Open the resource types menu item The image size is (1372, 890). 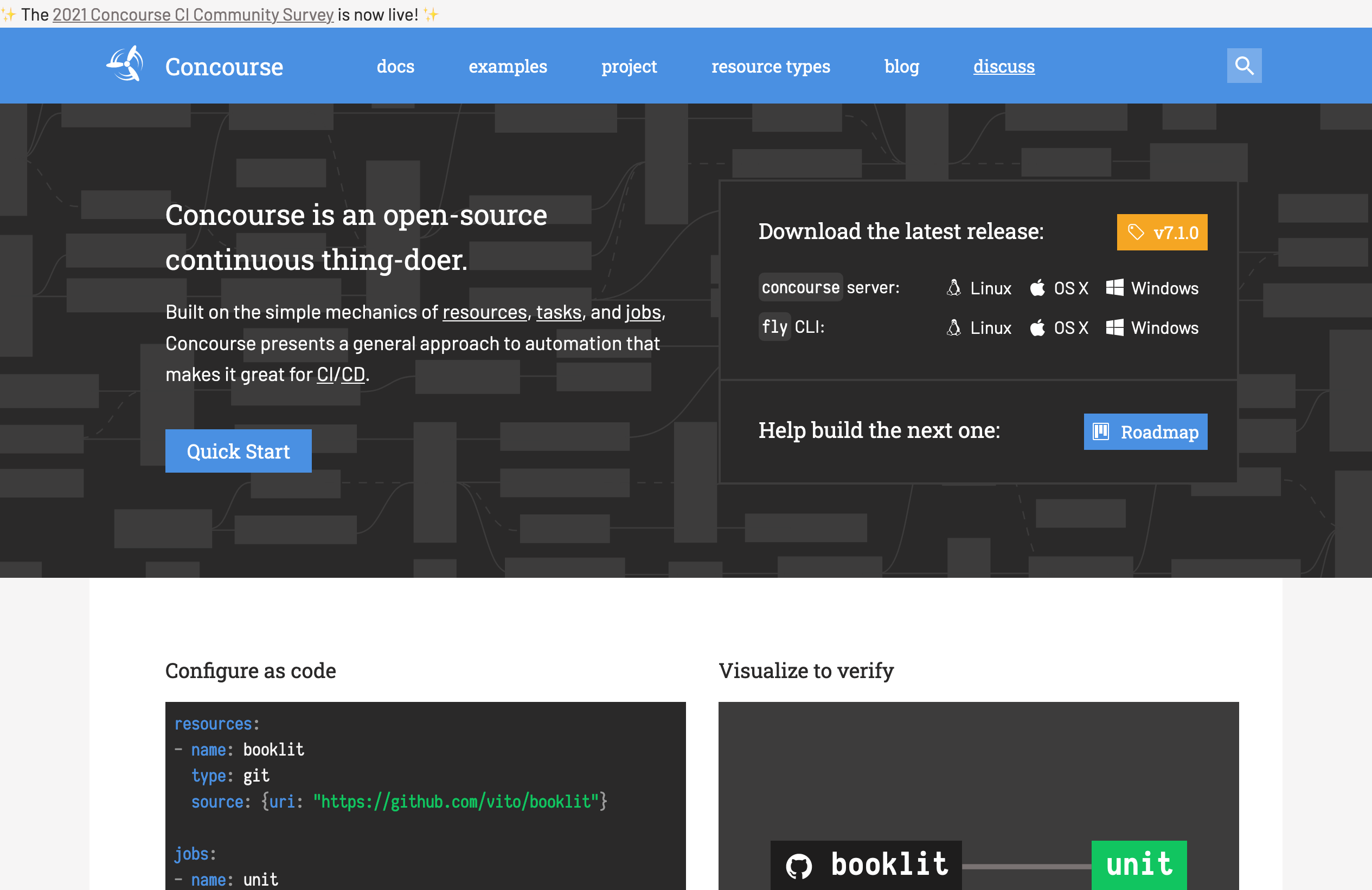coord(770,67)
